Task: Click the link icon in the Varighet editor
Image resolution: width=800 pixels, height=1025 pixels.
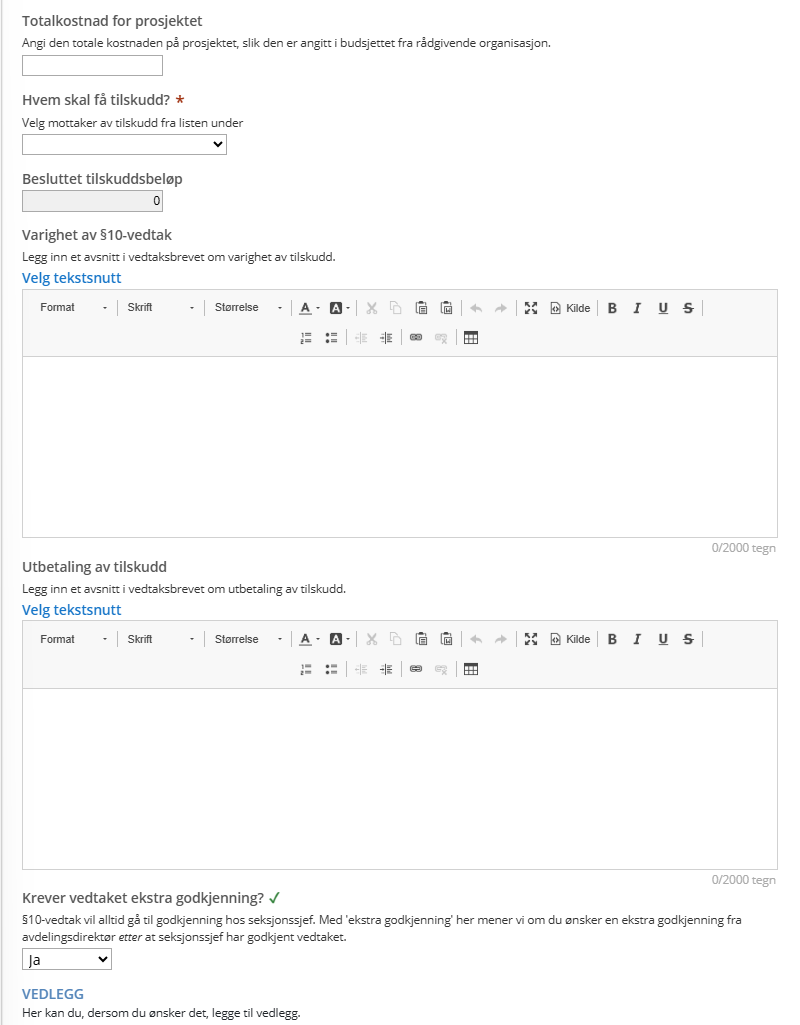Action: 416,338
